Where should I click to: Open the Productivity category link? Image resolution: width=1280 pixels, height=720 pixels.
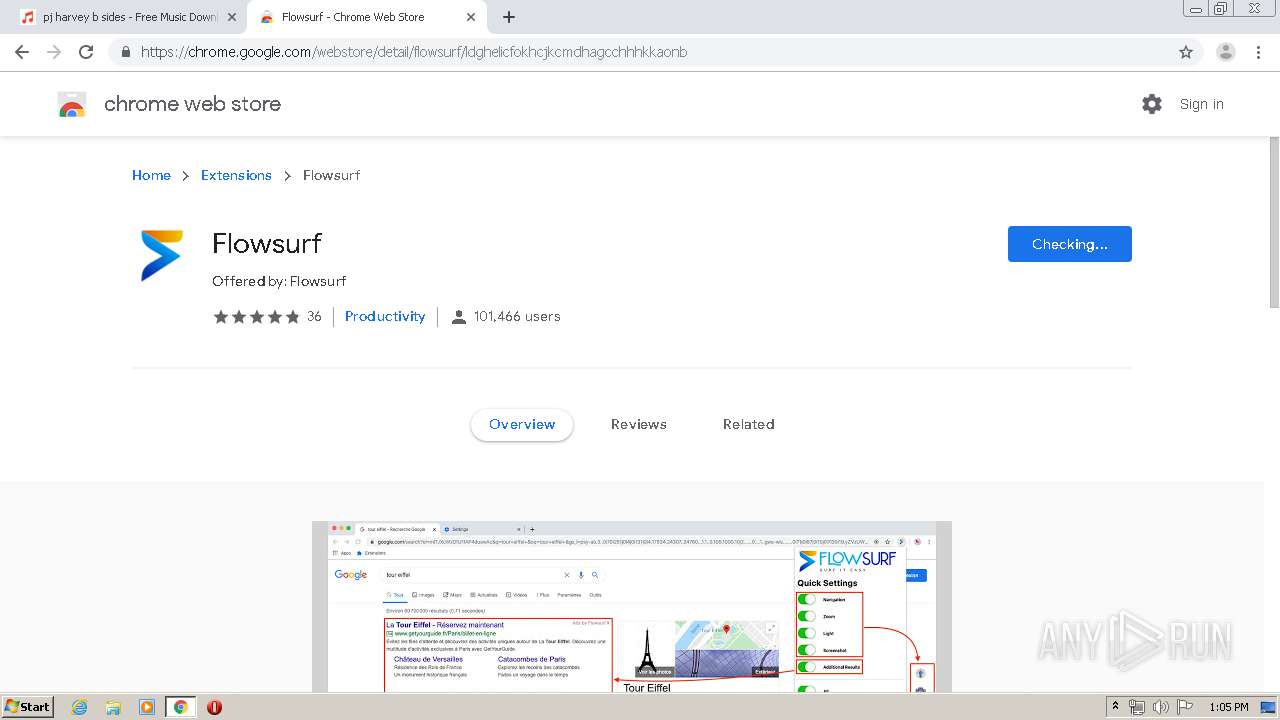(x=385, y=316)
